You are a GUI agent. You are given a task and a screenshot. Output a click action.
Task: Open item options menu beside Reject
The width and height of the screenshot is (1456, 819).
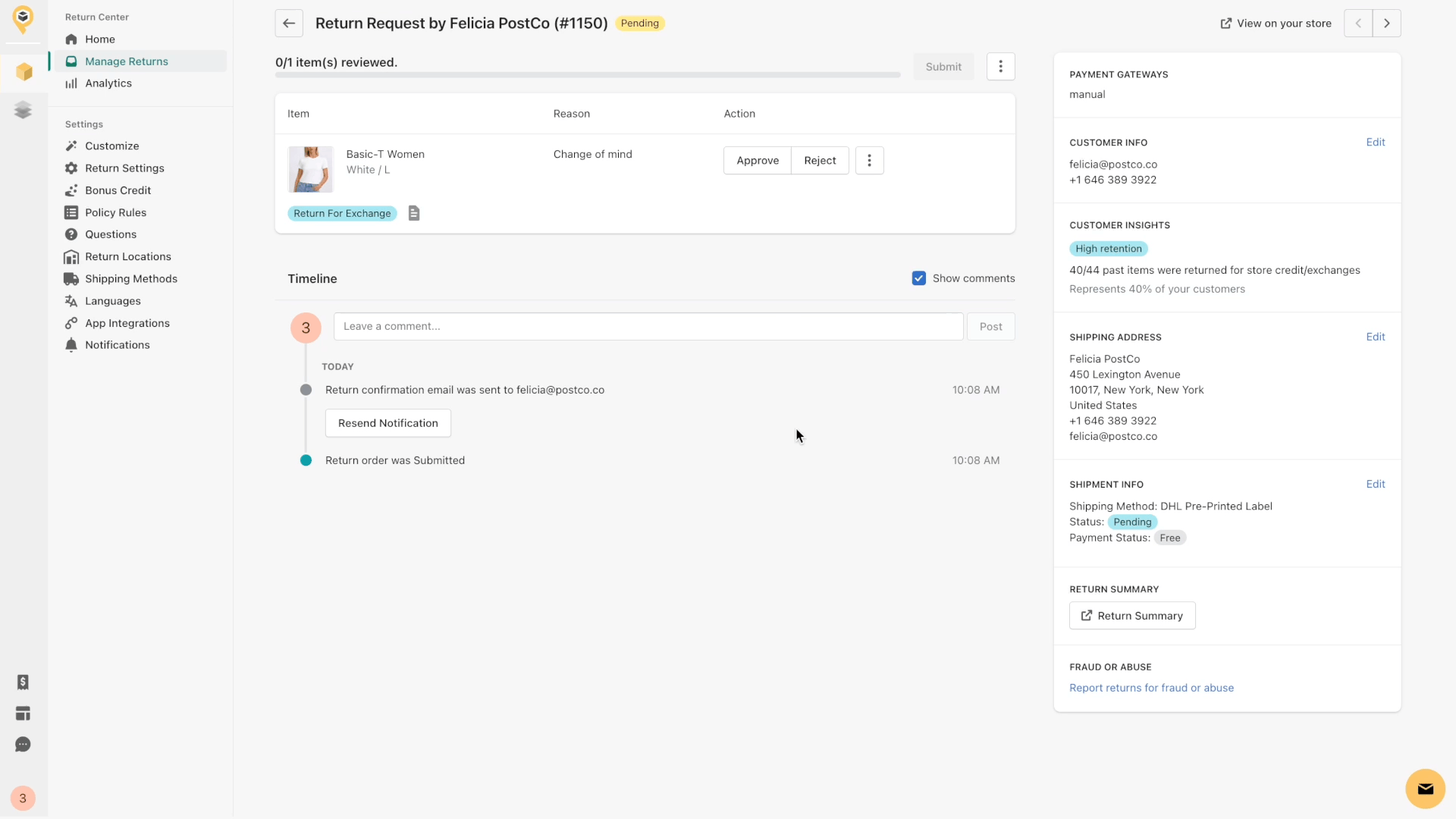pos(869,161)
